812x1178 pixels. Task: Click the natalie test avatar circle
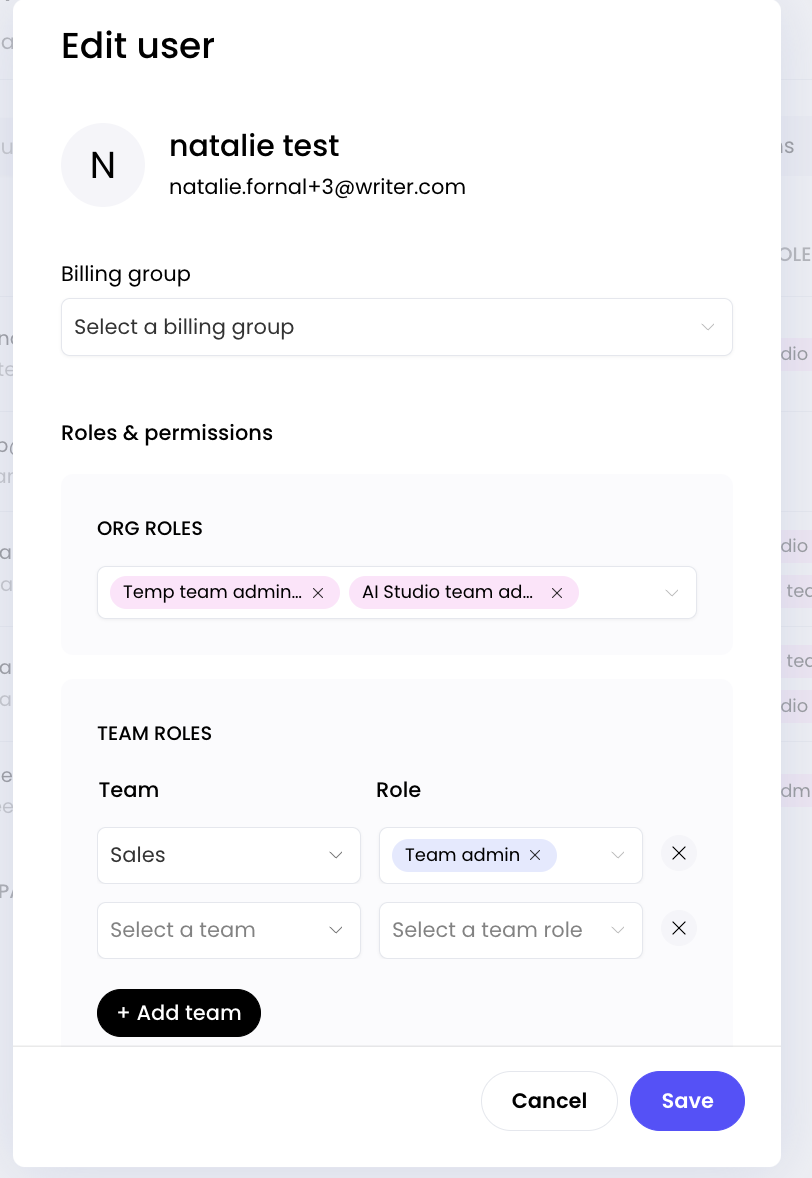pyautogui.click(x=103, y=165)
